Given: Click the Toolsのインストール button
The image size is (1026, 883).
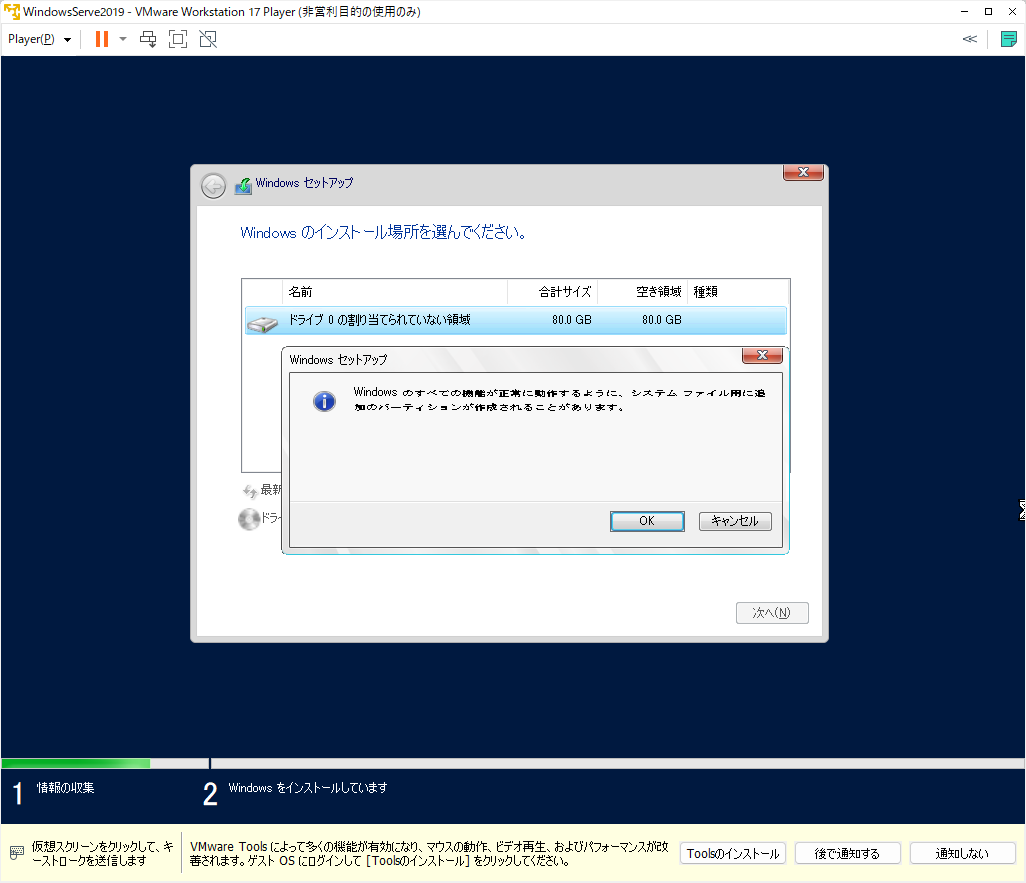Looking at the screenshot, I should click(x=733, y=854).
